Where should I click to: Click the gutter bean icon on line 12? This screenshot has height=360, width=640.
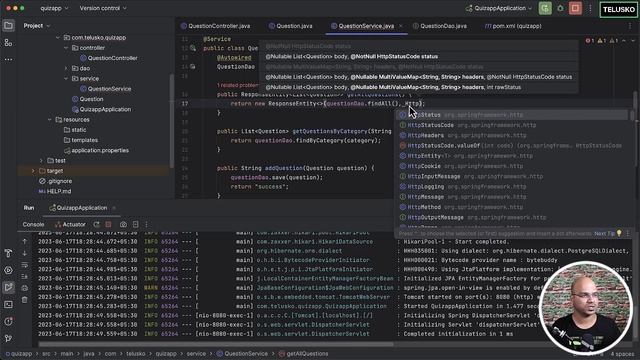(193, 48)
